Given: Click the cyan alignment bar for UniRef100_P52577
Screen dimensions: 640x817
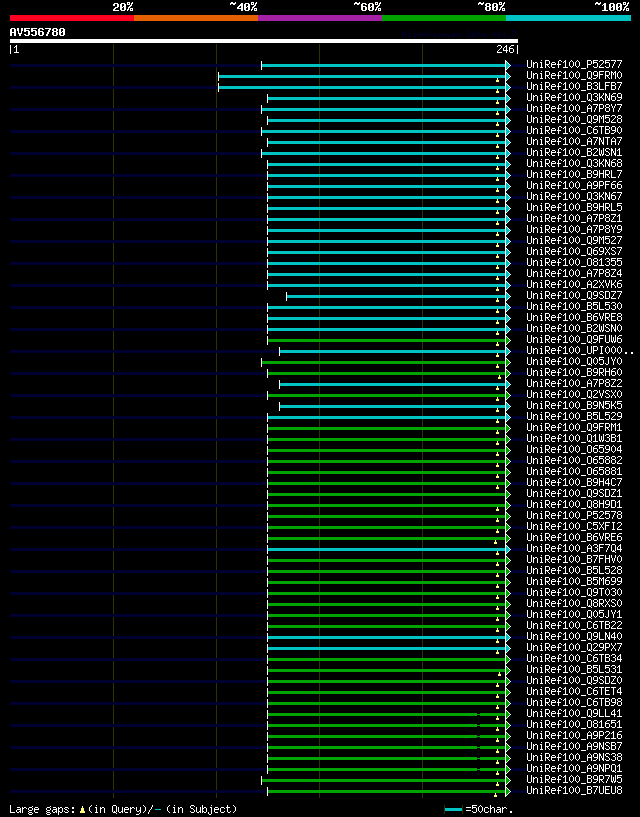Looking at the screenshot, I should tap(386, 65).
